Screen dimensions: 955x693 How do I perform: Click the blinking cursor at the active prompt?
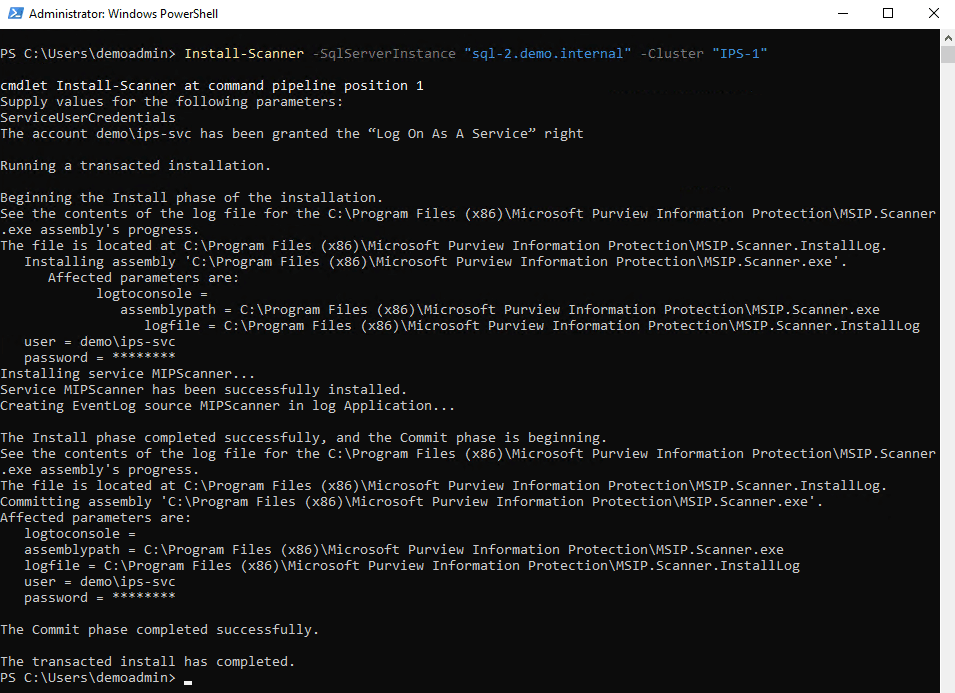click(188, 679)
